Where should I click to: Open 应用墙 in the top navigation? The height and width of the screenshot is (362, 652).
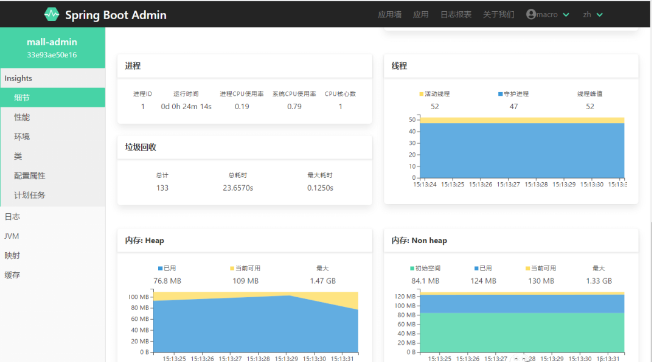pos(390,15)
